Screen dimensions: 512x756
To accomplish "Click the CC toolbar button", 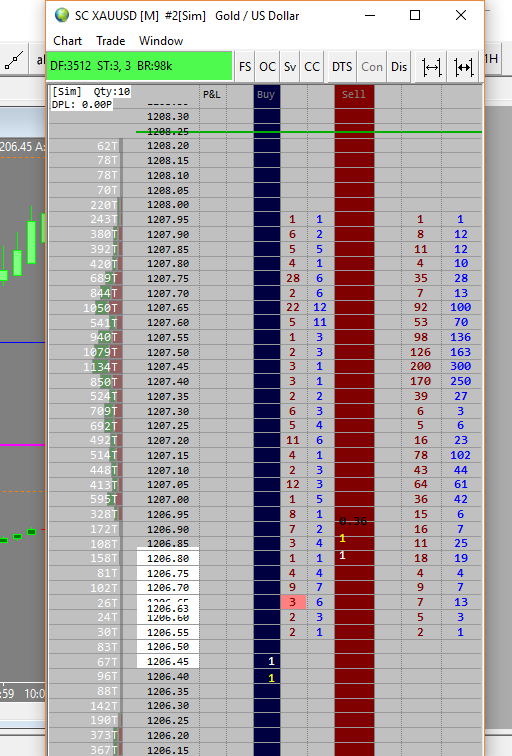I will click(x=312, y=67).
